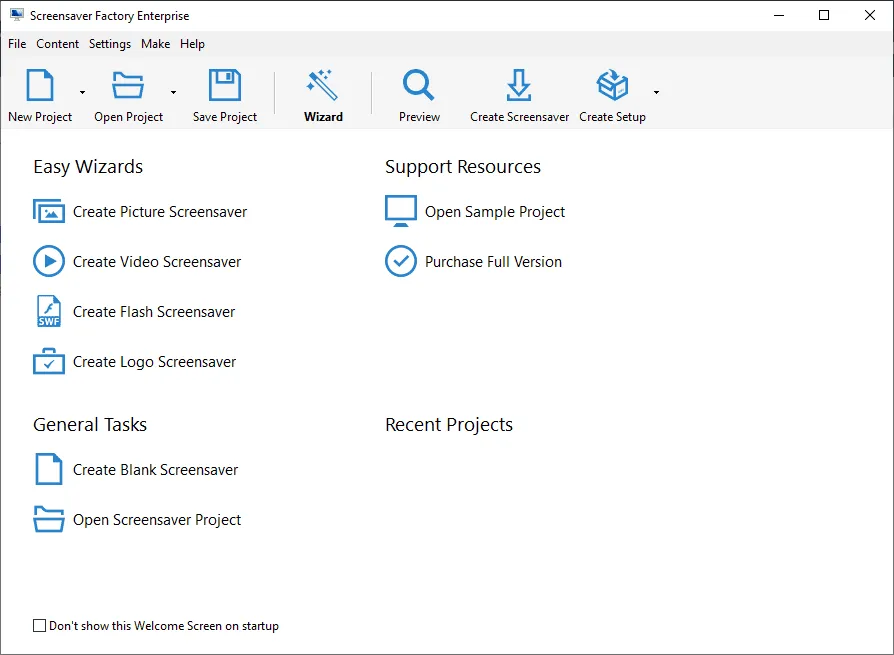Click the Save Project floppy disk icon
The height and width of the screenshot is (655, 894).
[225, 86]
